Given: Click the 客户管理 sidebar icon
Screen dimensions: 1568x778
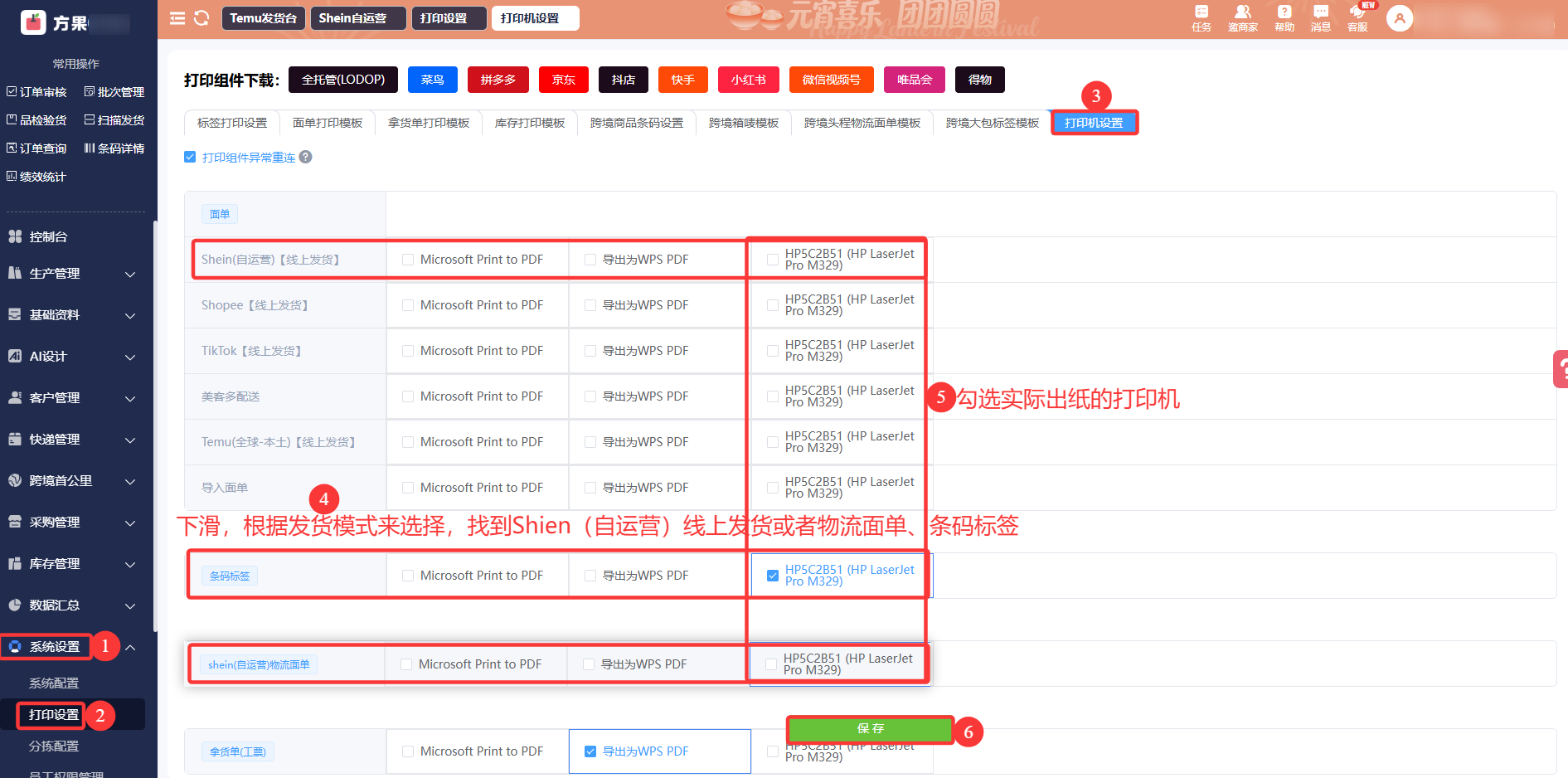Looking at the screenshot, I should click(x=15, y=397).
